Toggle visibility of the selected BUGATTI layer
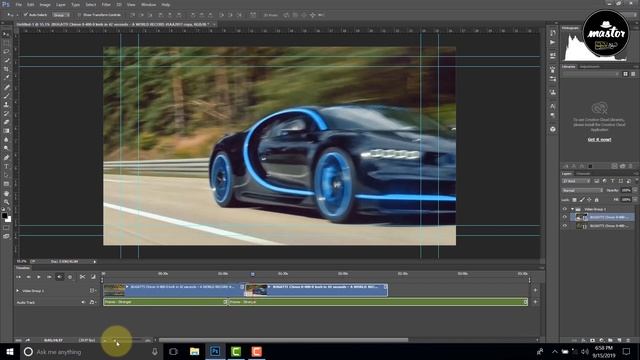The width and height of the screenshot is (640, 360). tap(565, 217)
